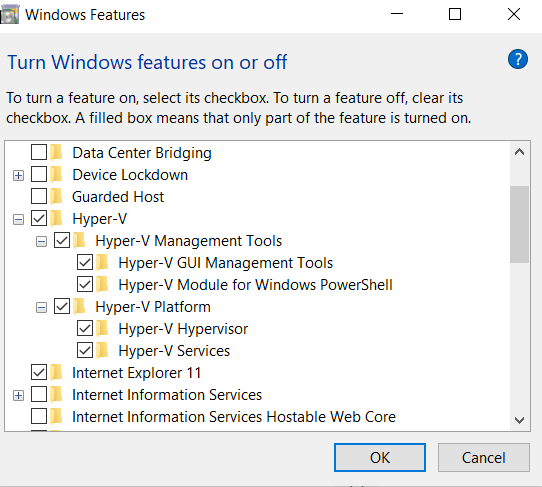542x487 pixels.
Task: Confirm changes with the OK button
Action: click(380, 457)
